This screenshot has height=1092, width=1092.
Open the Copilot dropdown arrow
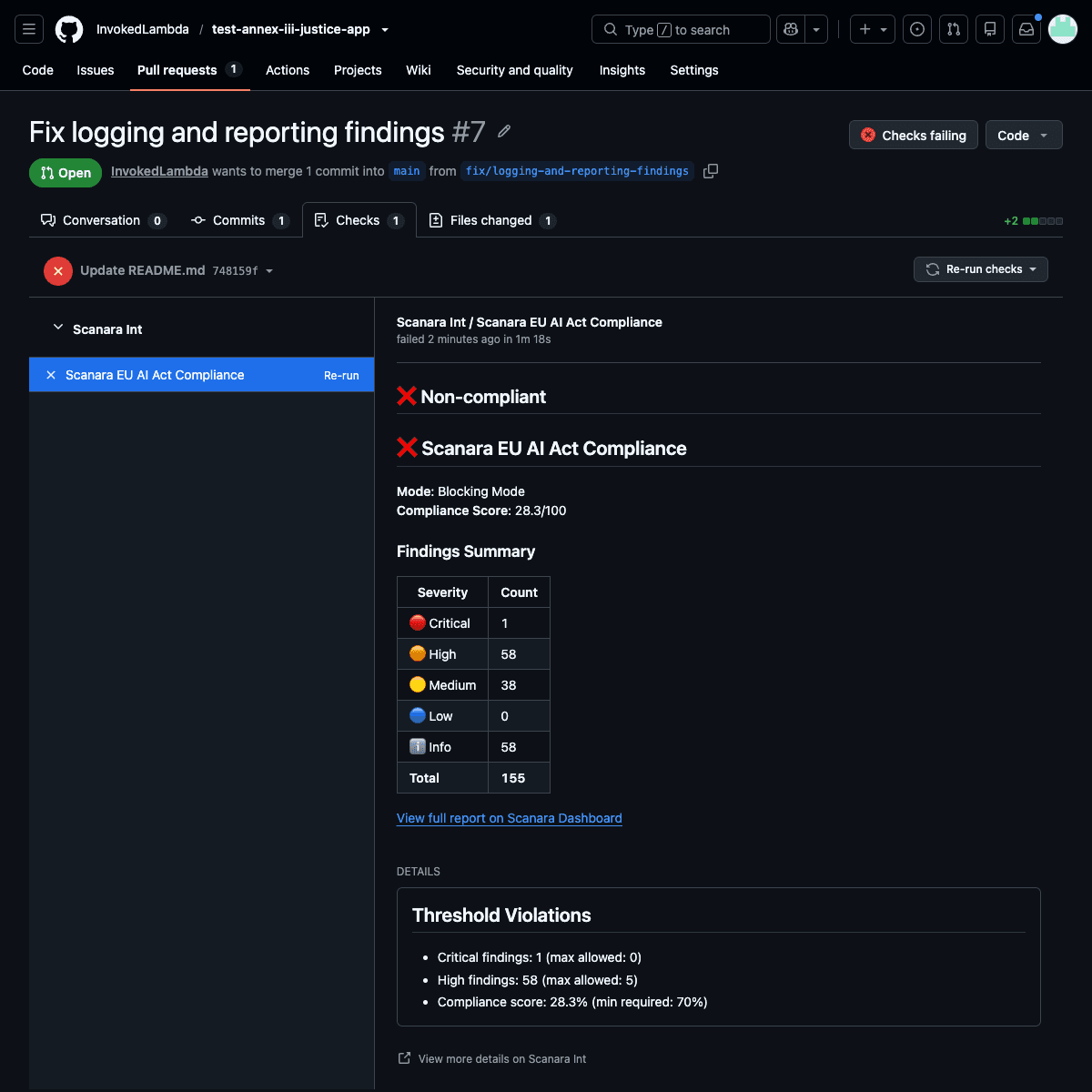[816, 29]
